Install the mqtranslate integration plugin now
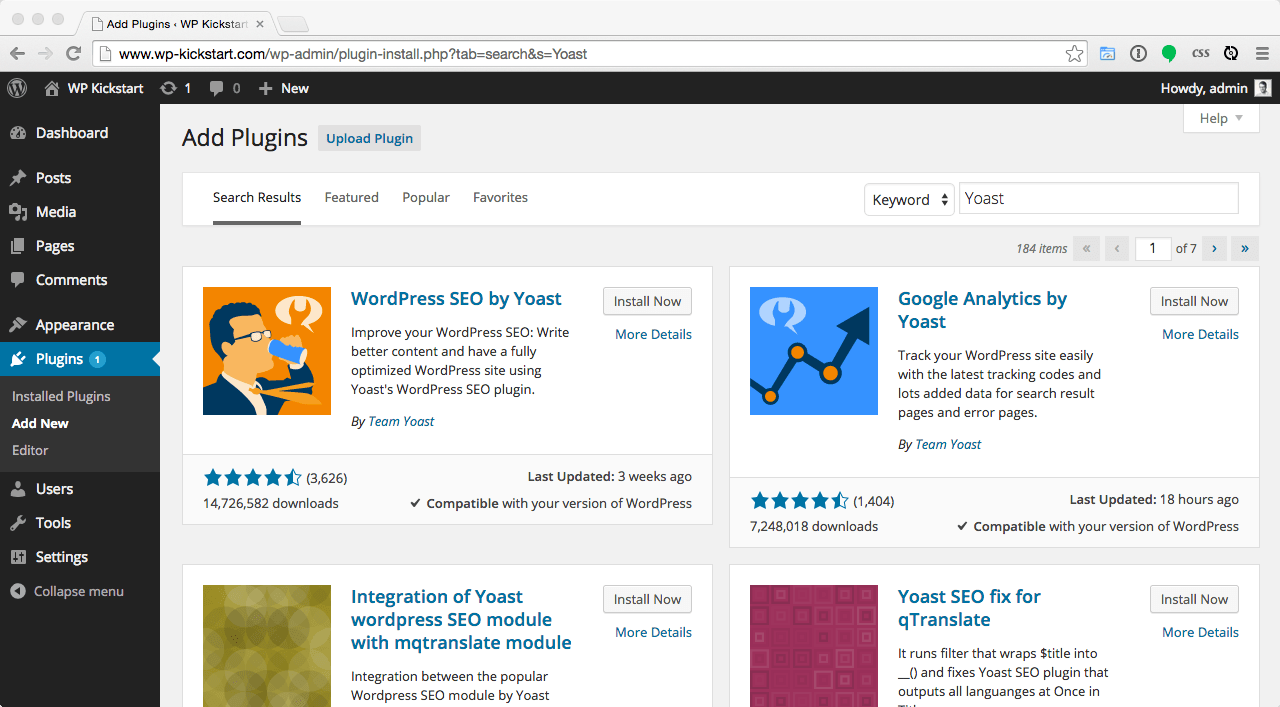The image size is (1280, 707). point(647,599)
